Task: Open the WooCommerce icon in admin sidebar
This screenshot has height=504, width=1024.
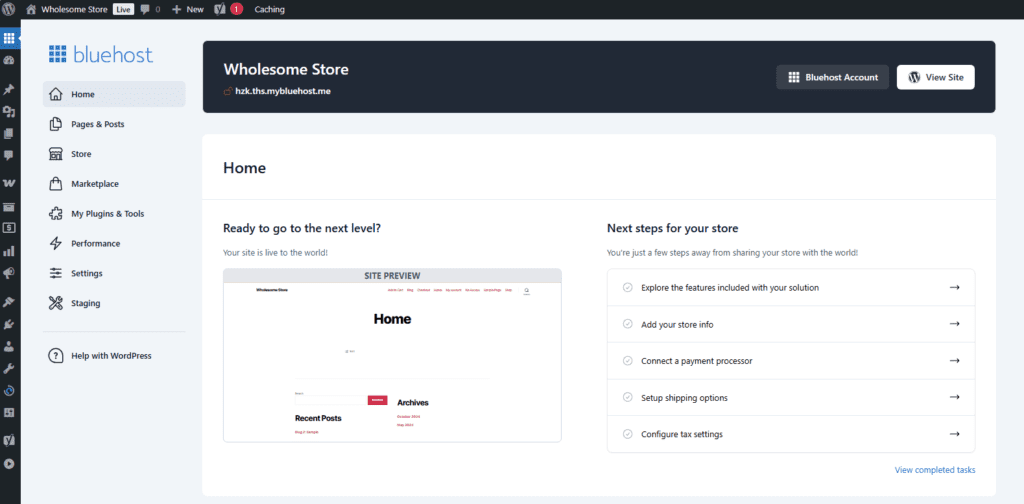Action: (x=9, y=184)
